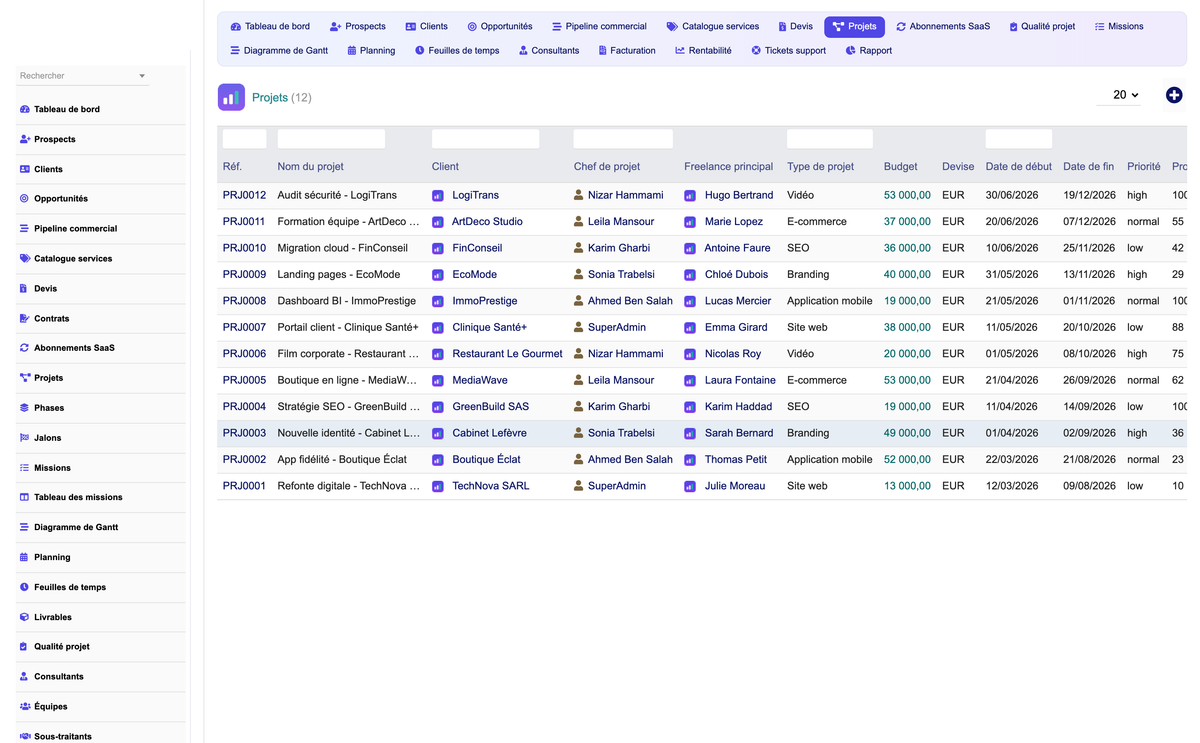Click the Phases layers icon in sidebar

pos(25,408)
